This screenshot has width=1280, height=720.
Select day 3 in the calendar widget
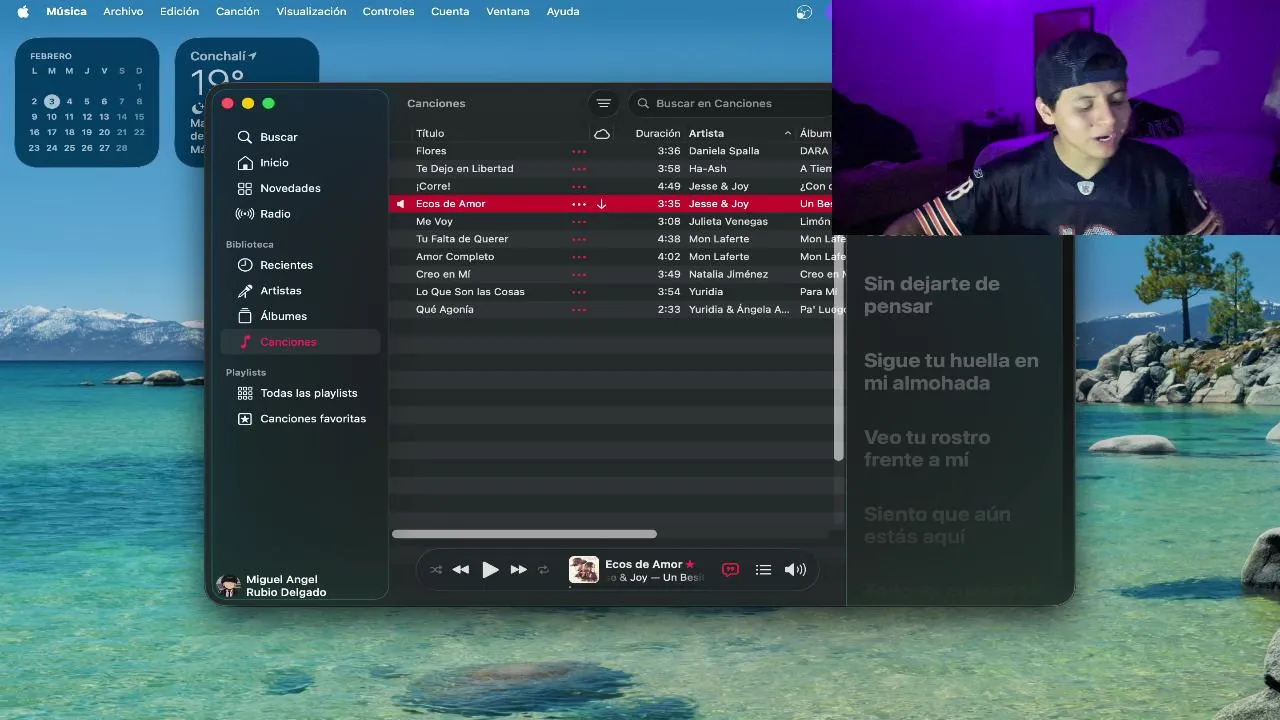point(52,101)
